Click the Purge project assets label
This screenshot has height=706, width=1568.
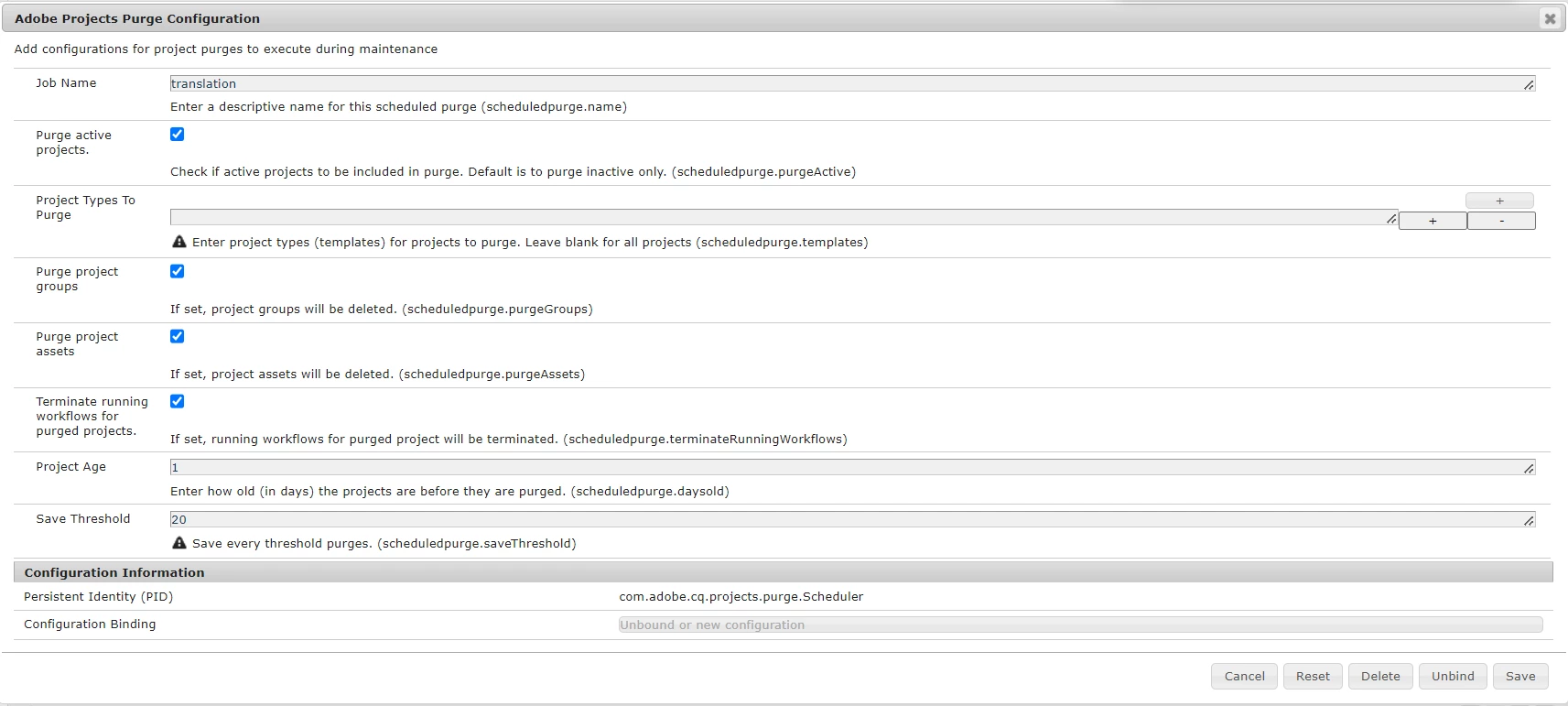coord(78,343)
